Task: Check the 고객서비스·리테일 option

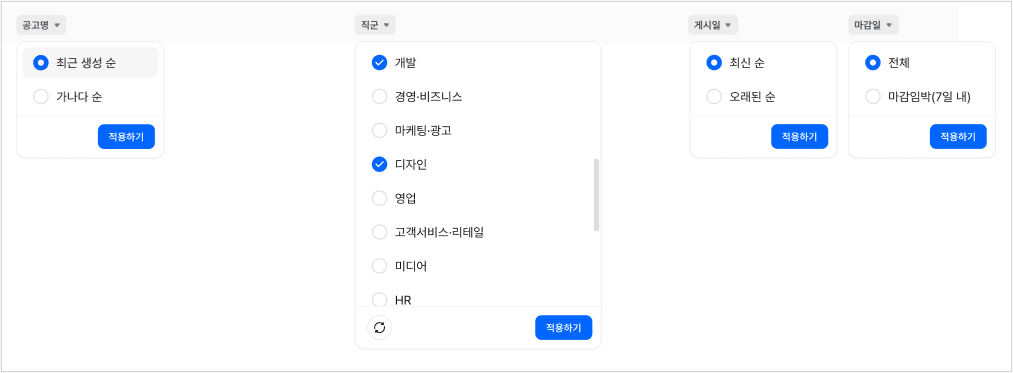Action: click(478, 232)
